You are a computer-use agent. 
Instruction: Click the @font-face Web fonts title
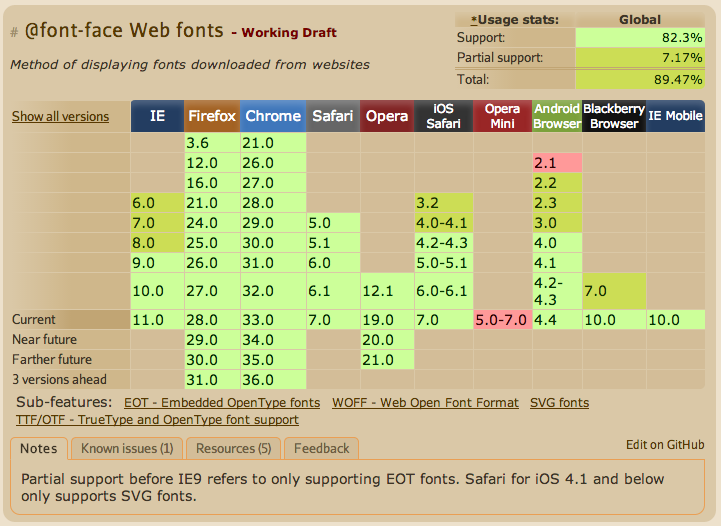(124, 31)
